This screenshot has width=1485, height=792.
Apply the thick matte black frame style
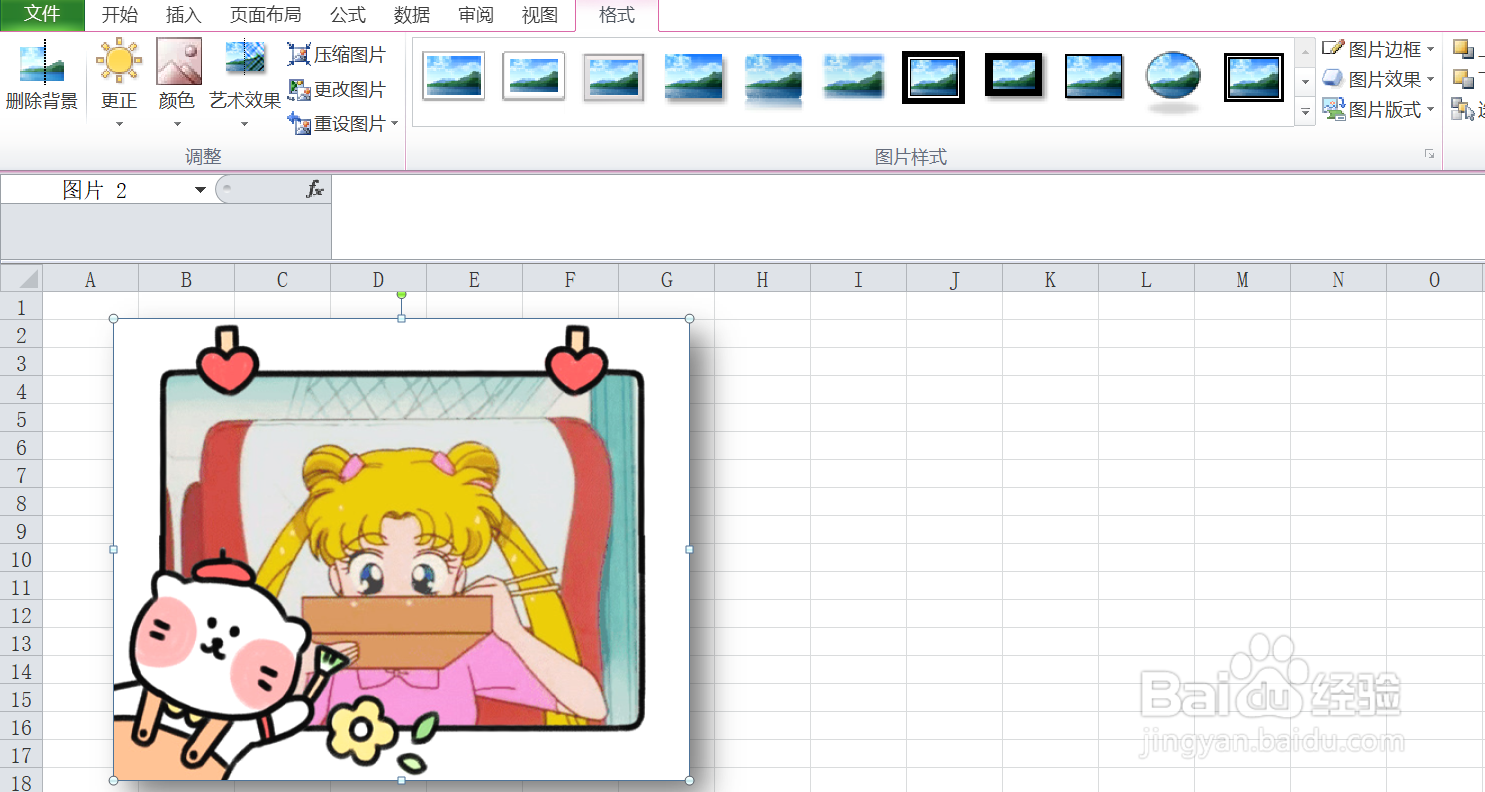point(1013,76)
